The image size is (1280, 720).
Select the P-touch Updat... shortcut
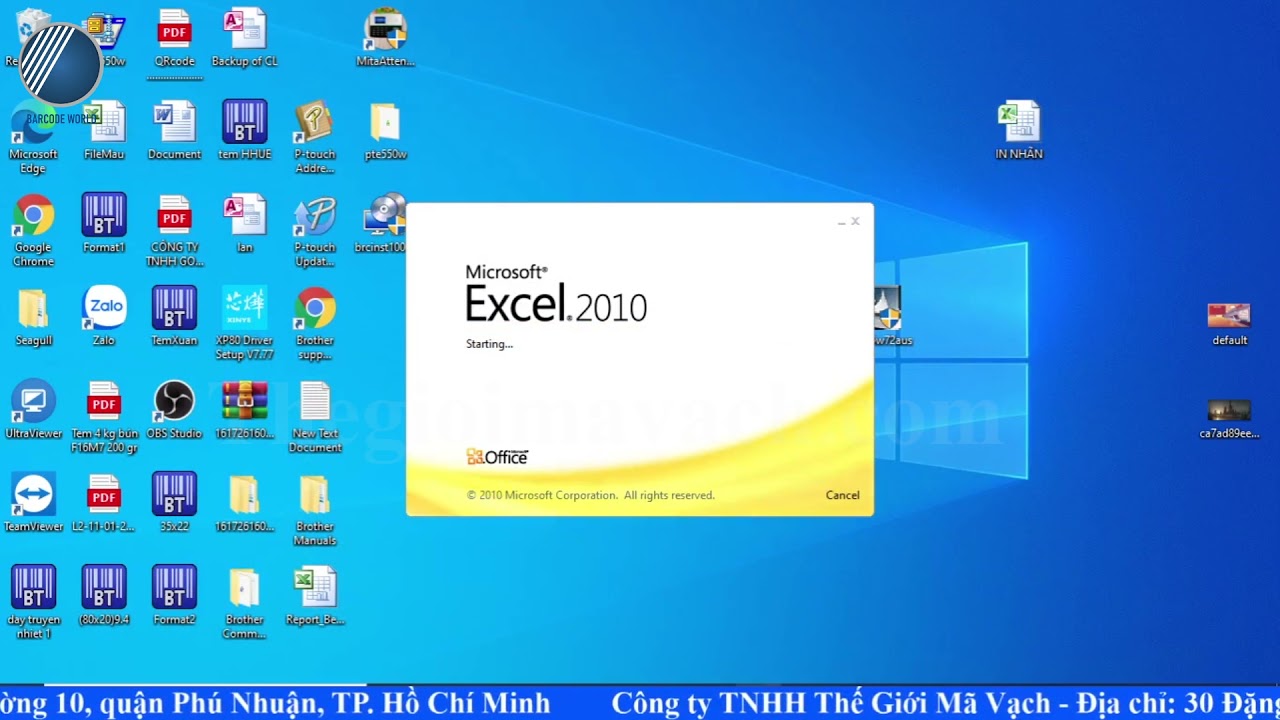tap(314, 232)
